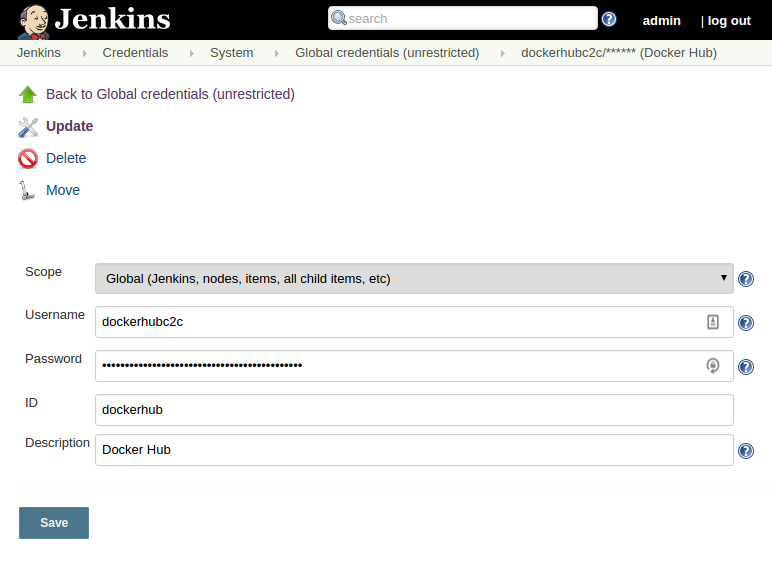This screenshot has width=772, height=571.
Task: Open help for the Username field
Action: click(746, 323)
